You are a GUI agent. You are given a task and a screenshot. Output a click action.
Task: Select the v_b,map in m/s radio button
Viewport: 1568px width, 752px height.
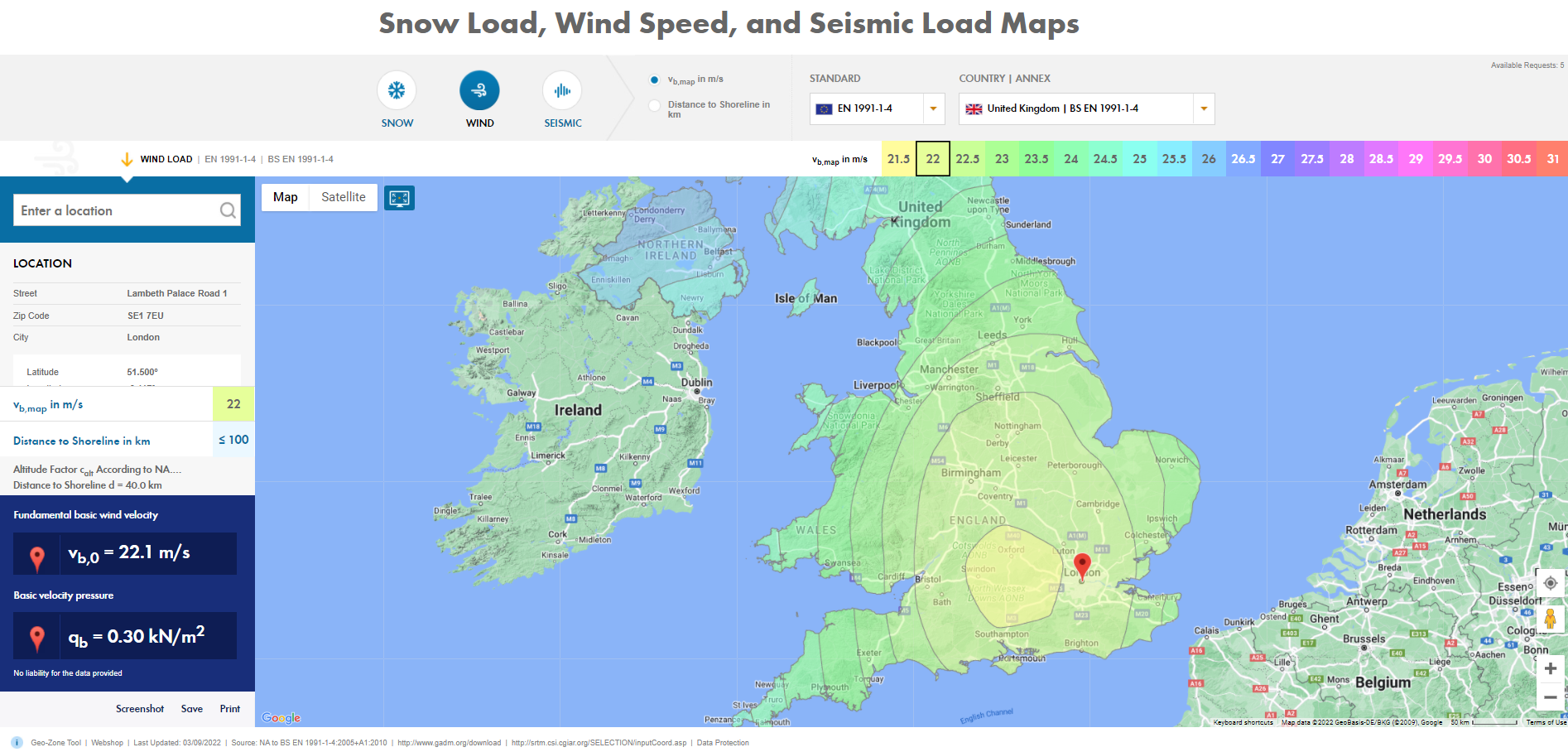655,79
